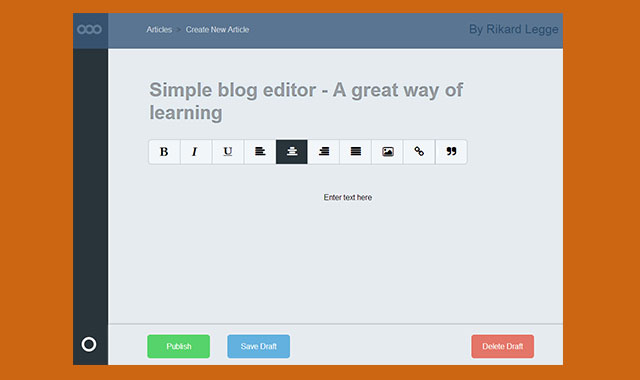Viewport: 640px width, 380px height.
Task: Click the Delete Draft button
Action: (502, 347)
